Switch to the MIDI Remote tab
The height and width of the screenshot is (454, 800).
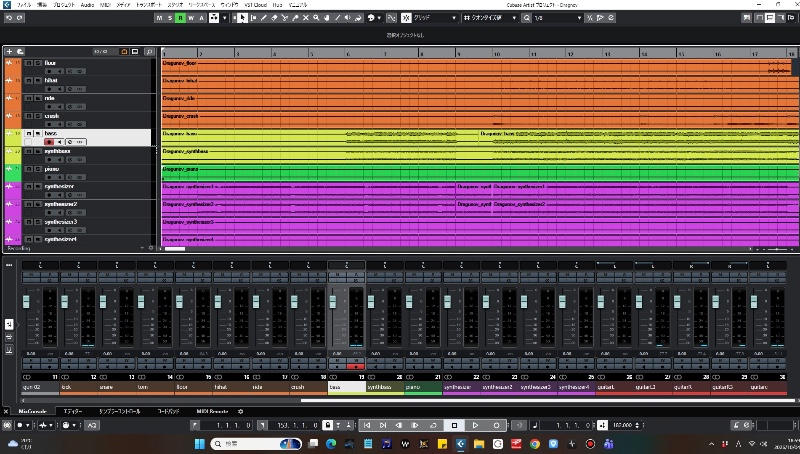click(x=212, y=411)
